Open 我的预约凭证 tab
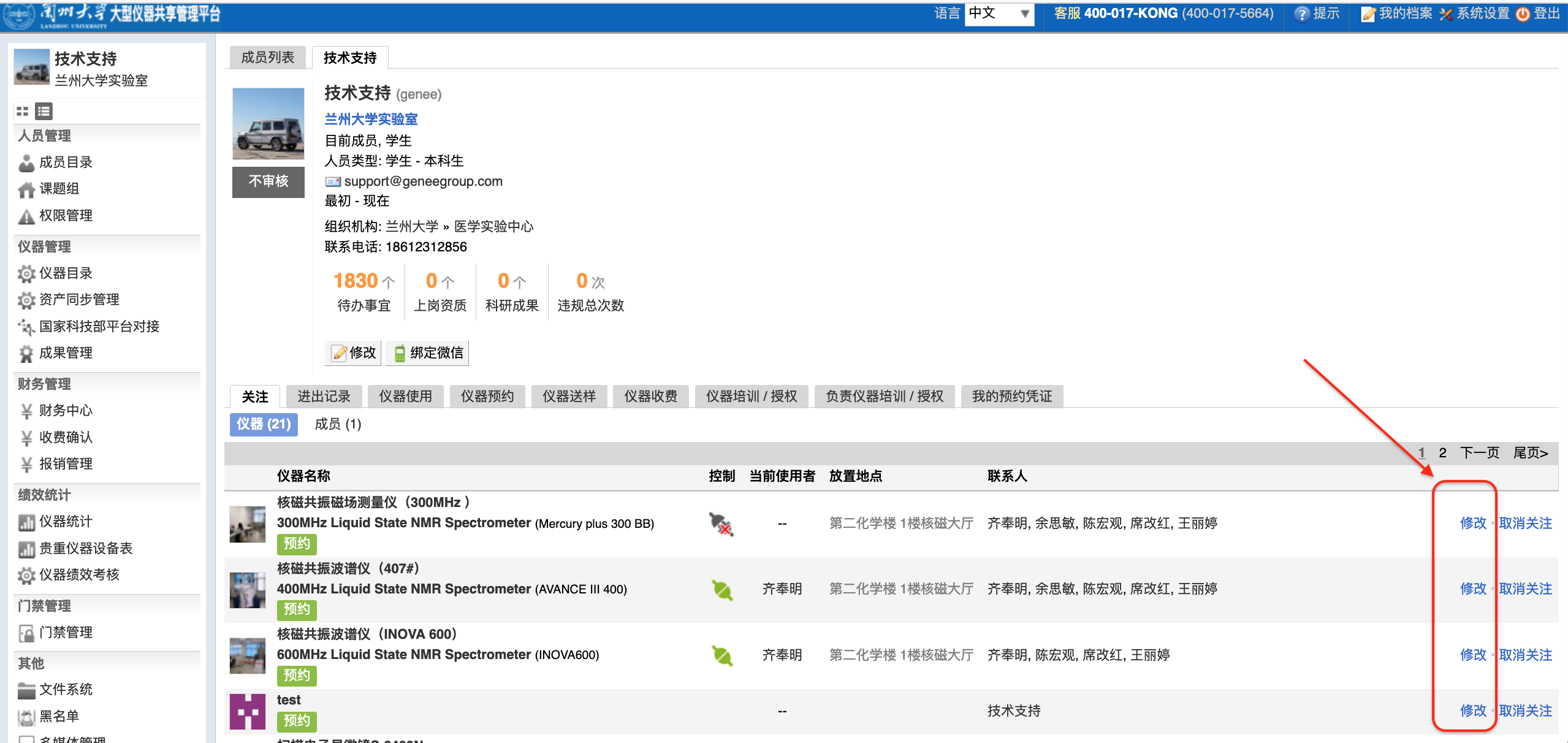The width and height of the screenshot is (1568, 743). (1012, 397)
